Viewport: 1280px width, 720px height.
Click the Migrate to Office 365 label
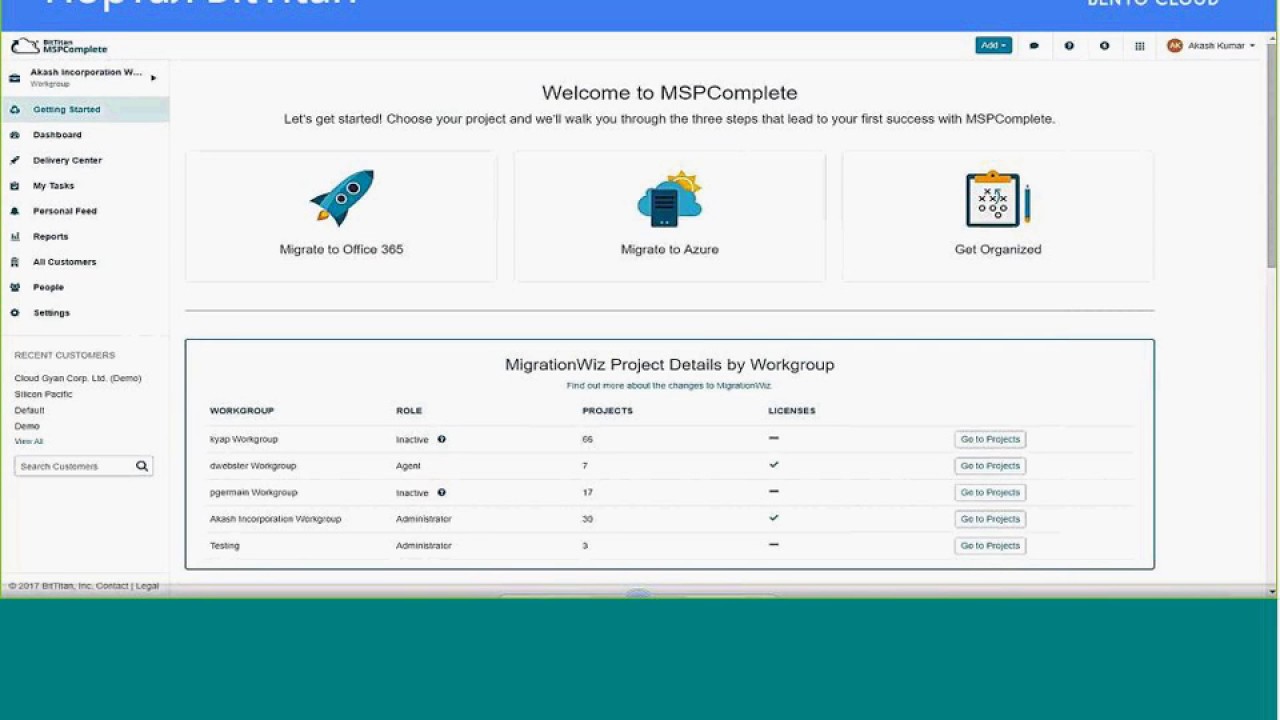pos(342,249)
